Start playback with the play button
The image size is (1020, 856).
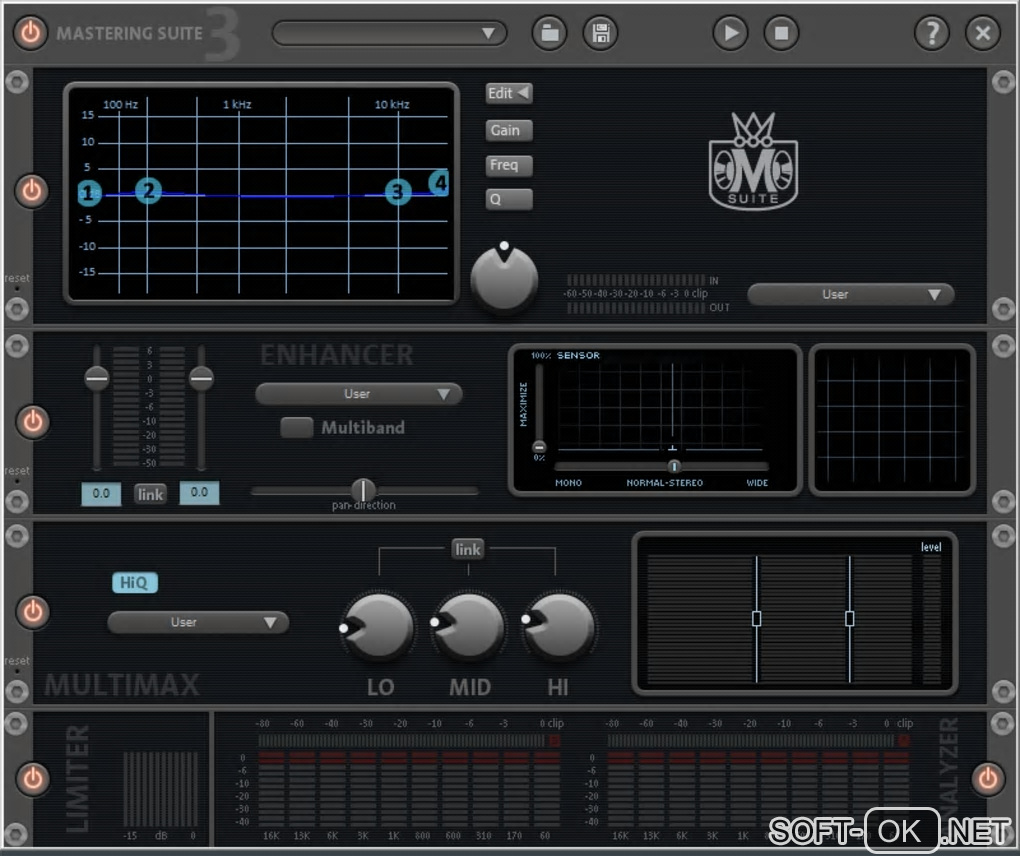tap(731, 33)
